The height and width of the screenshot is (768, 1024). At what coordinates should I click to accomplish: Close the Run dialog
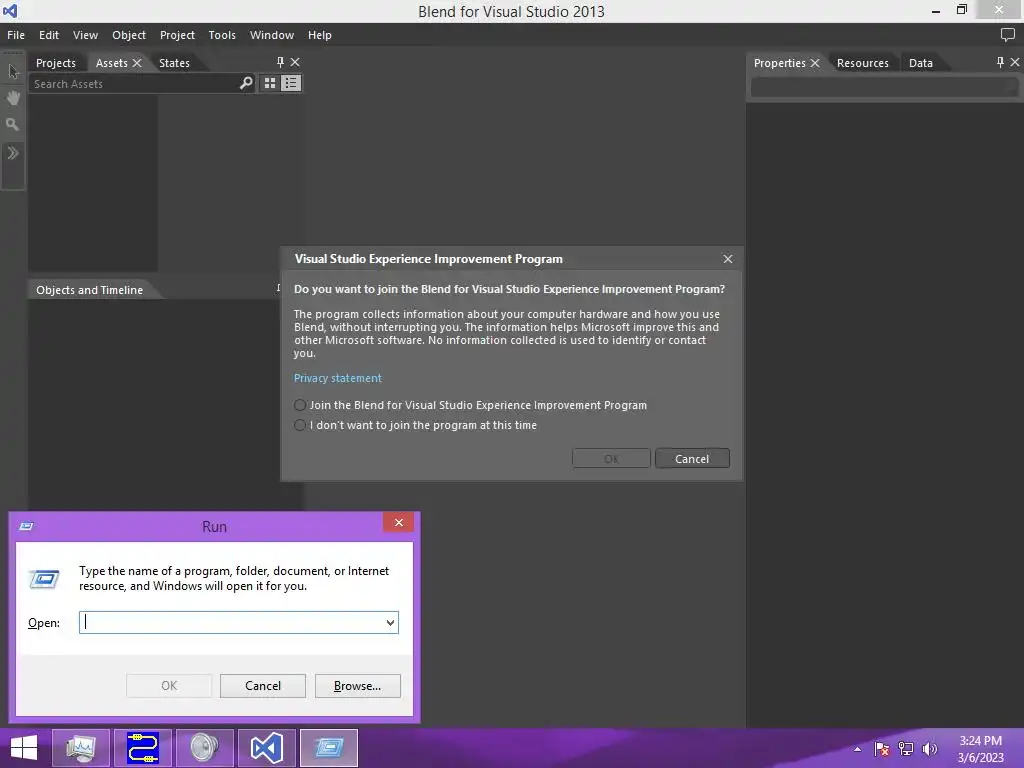(x=398, y=522)
